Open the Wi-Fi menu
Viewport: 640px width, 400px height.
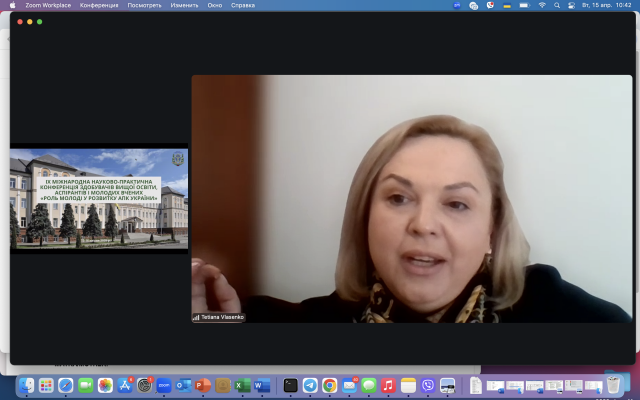[x=542, y=5]
